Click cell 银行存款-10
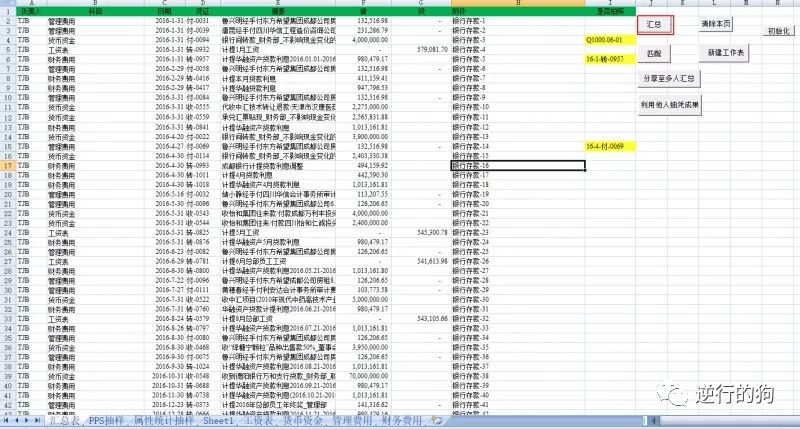This screenshot has width=800, height=429. [x=518, y=107]
